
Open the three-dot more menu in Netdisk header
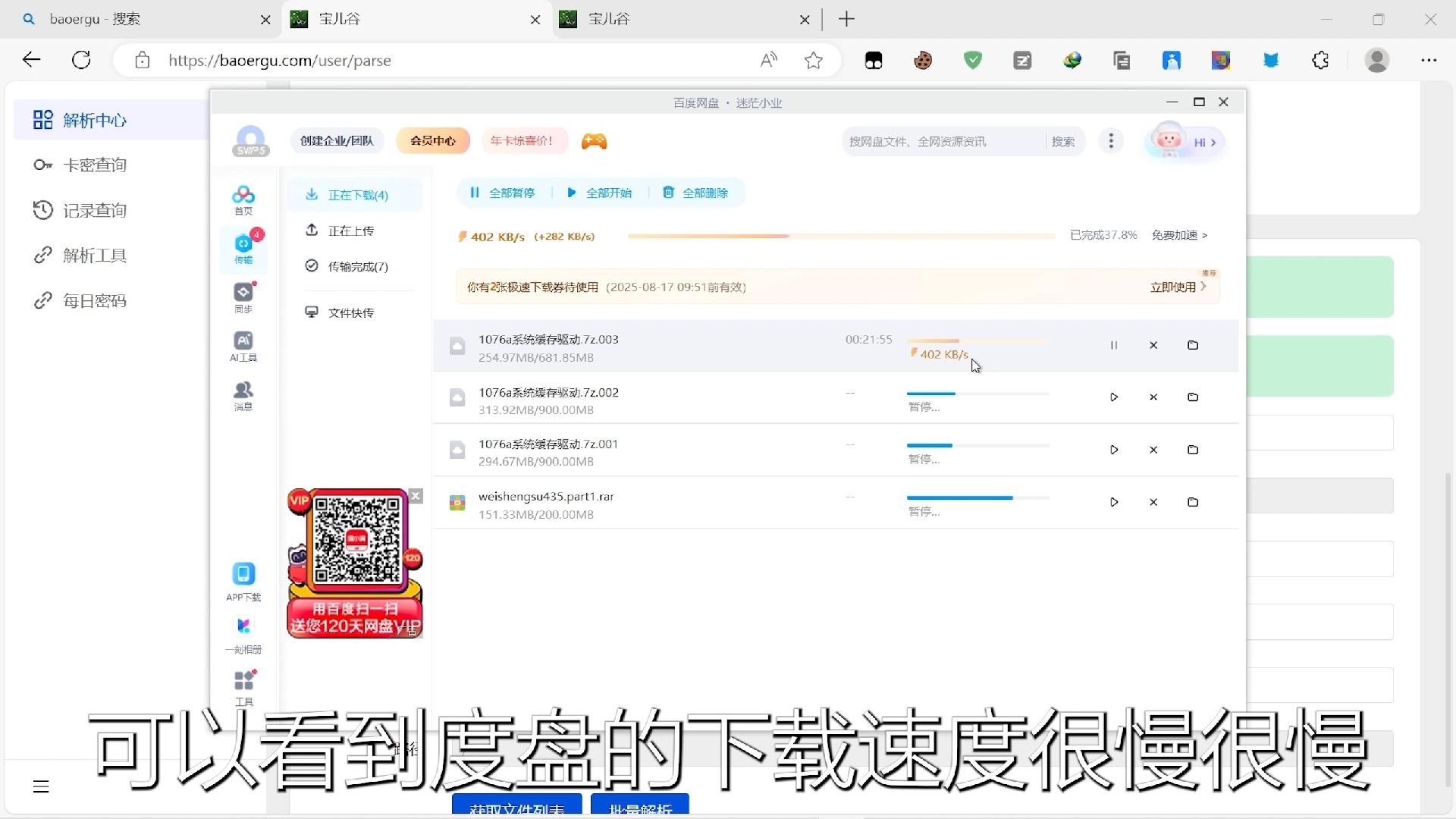pos(1111,141)
